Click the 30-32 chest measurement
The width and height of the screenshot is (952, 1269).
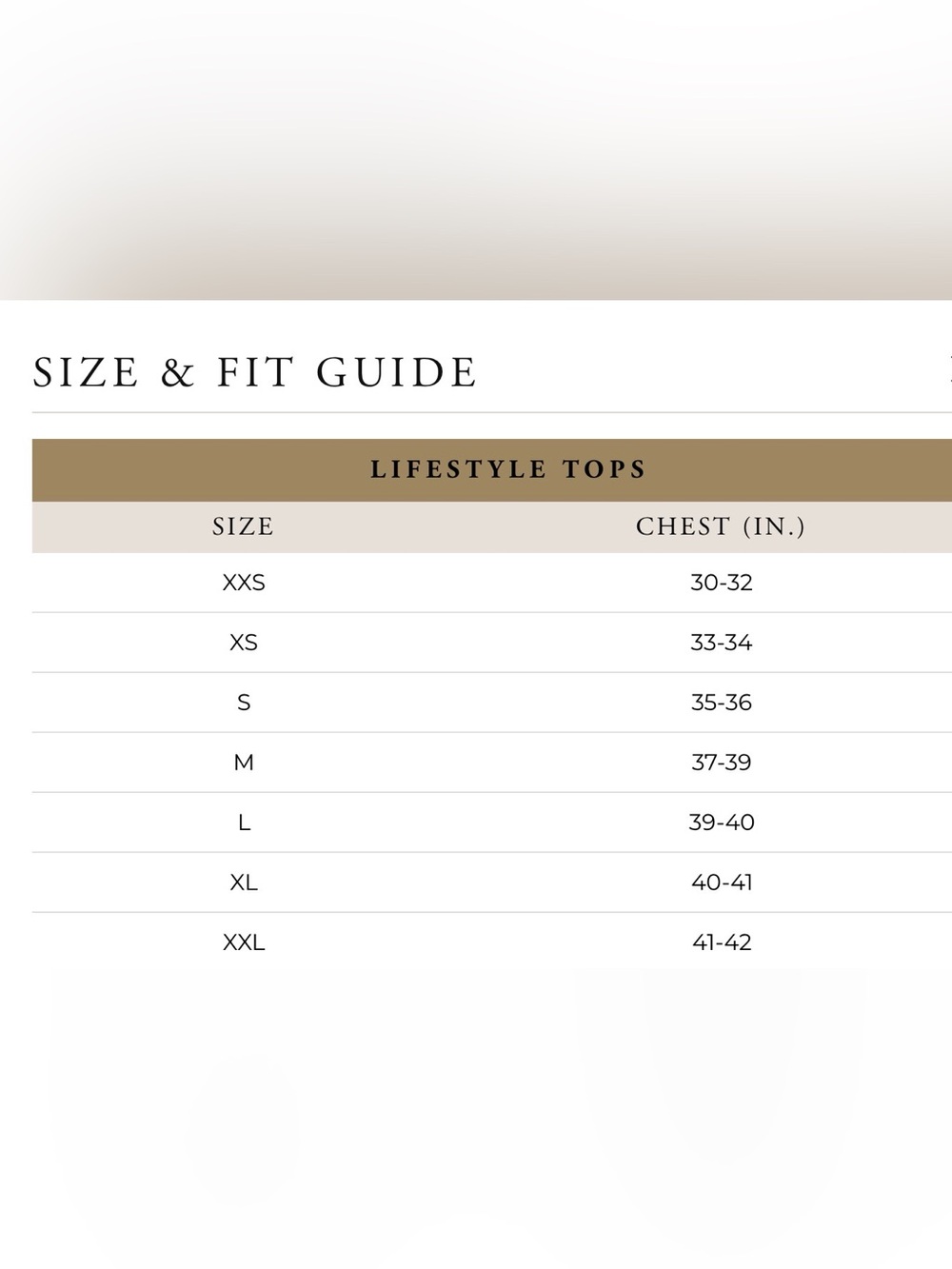pos(722,583)
